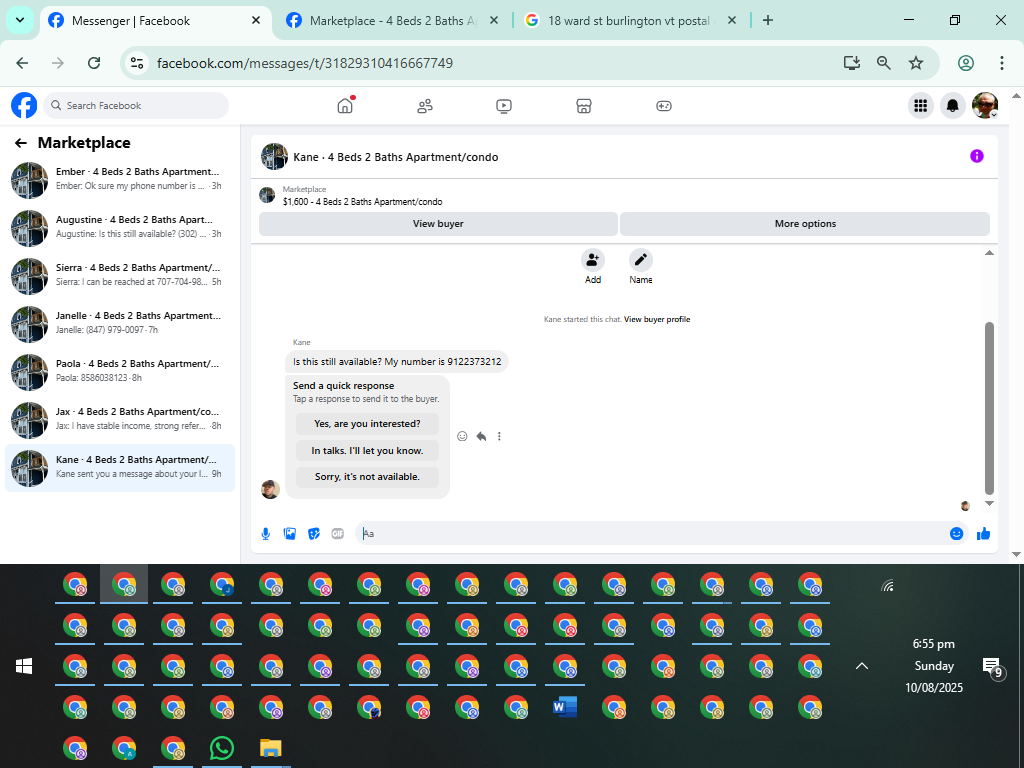React to message with emoji icon
Image resolution: width=1024 pixels, height=768 pixels.
pos(462,436)
